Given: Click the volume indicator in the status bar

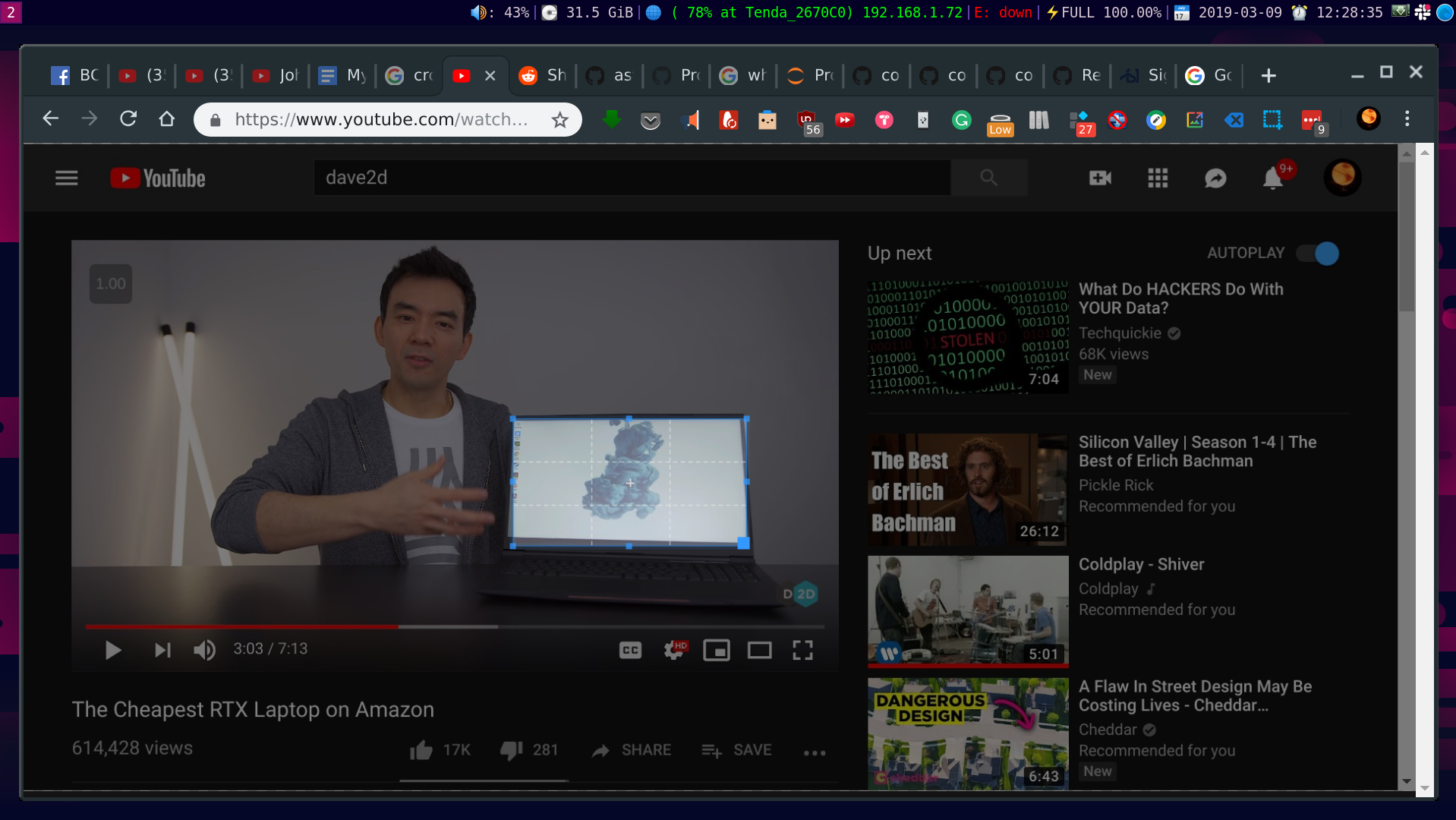Looking at the screenshot, I should tap(500, 12).
